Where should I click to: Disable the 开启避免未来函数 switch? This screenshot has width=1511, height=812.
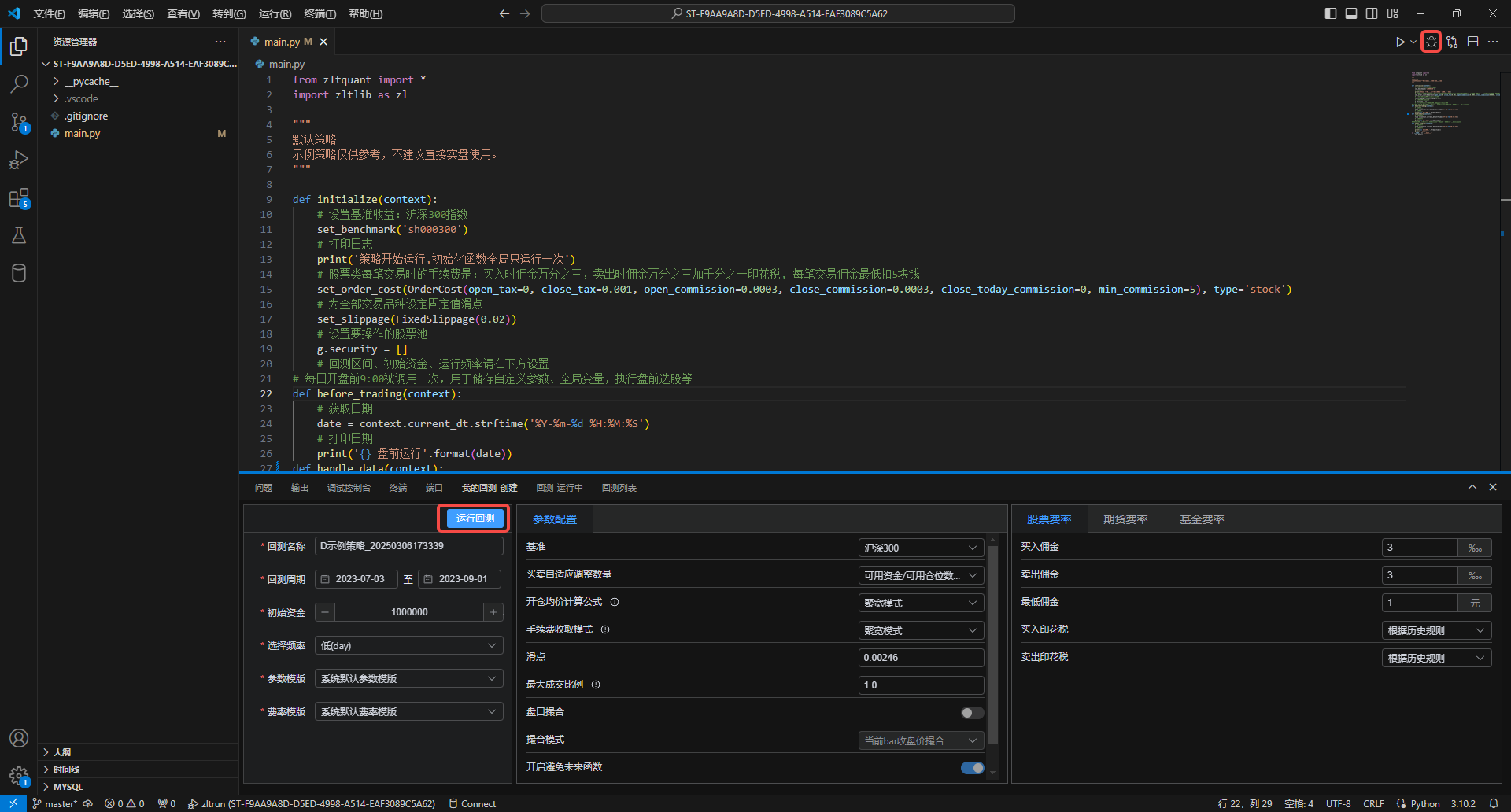pos(972,768)
